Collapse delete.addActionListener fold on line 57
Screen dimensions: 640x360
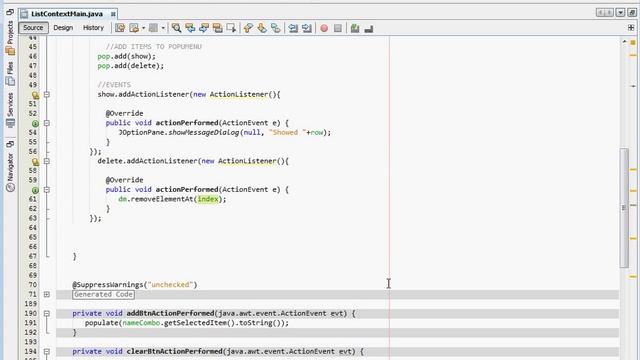pos(47,161)
